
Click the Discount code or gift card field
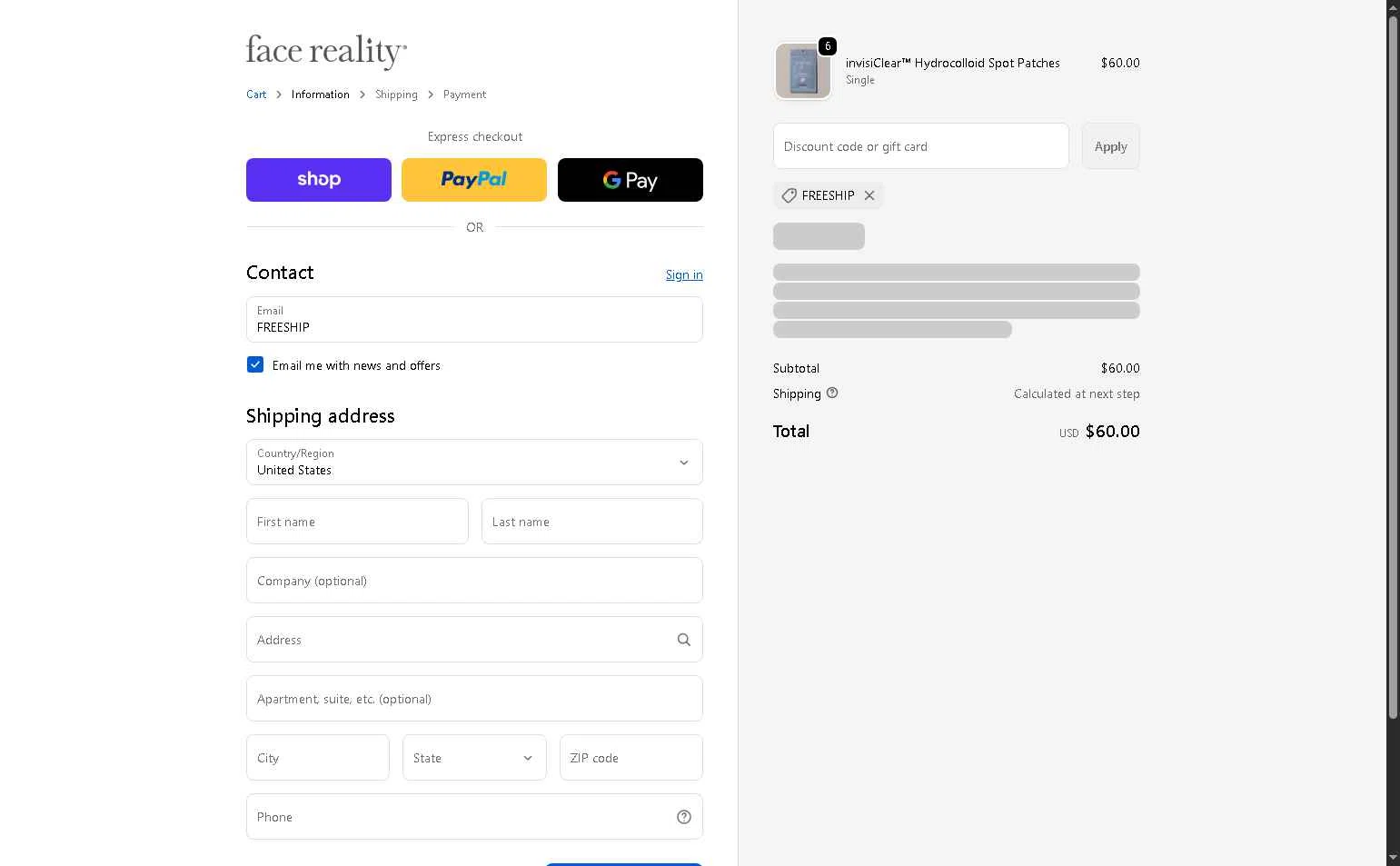[x=921, y=146]
